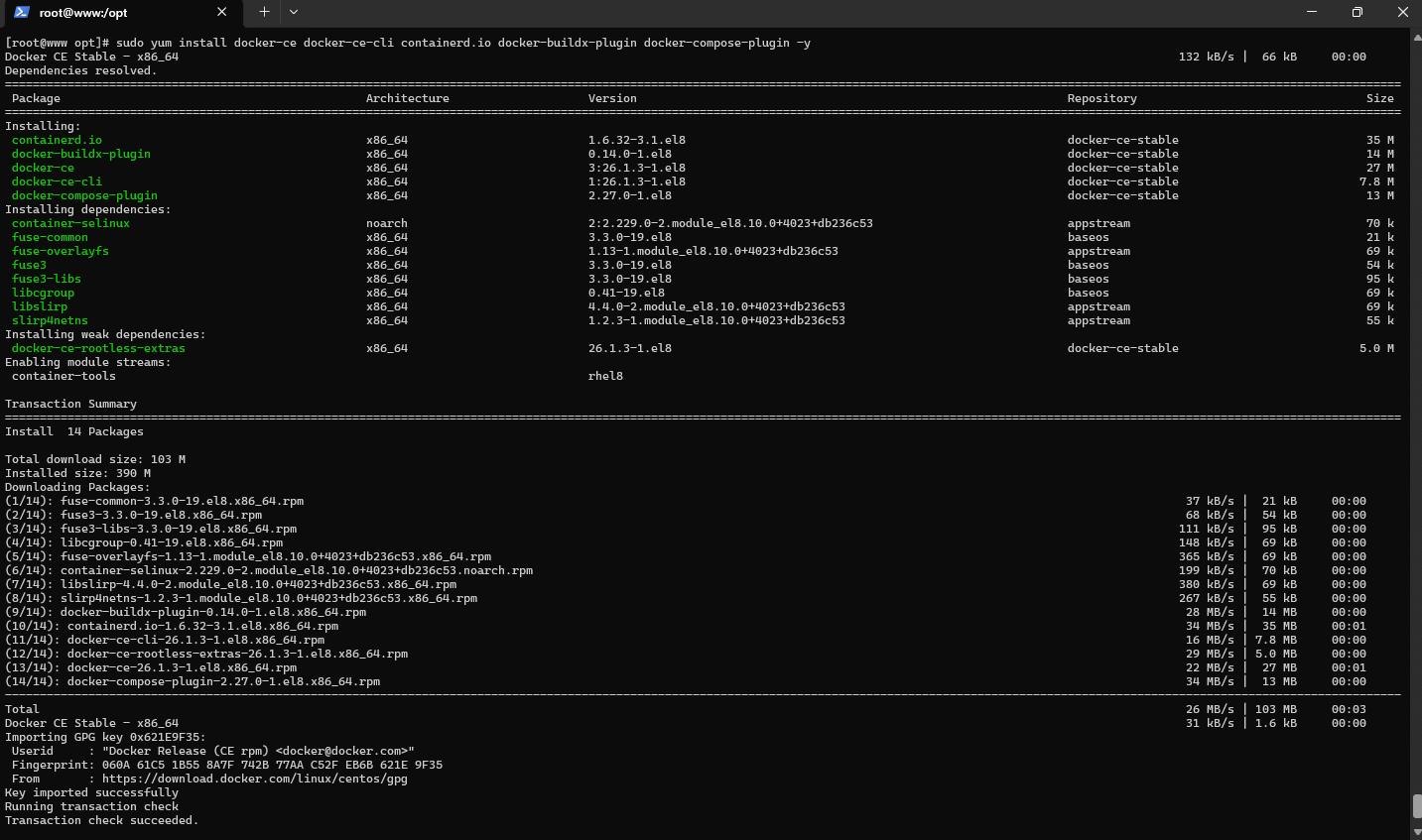
Task: Click the Repository column header
Action: point(1101,98)
